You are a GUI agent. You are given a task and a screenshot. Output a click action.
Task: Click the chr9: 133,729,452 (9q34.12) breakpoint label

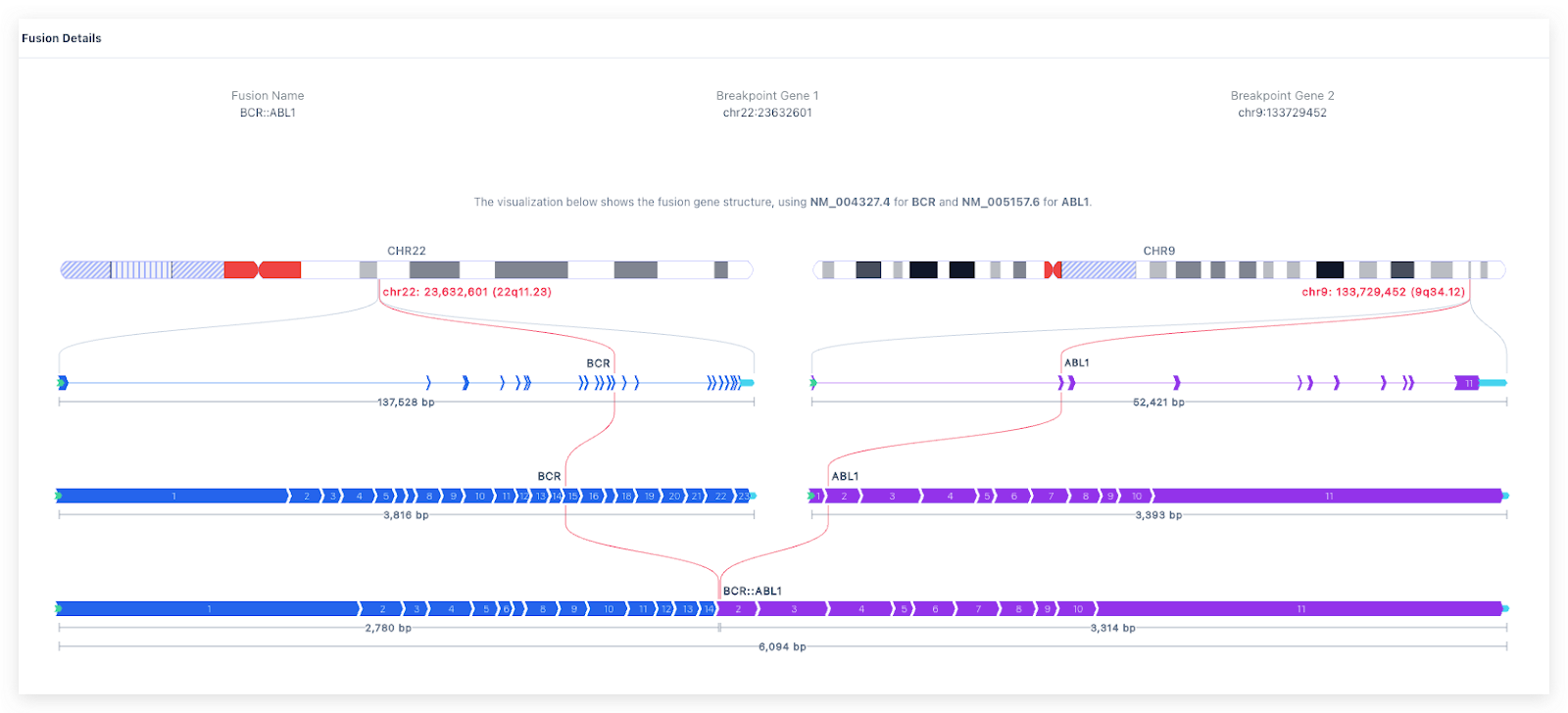coord(1383,292)
